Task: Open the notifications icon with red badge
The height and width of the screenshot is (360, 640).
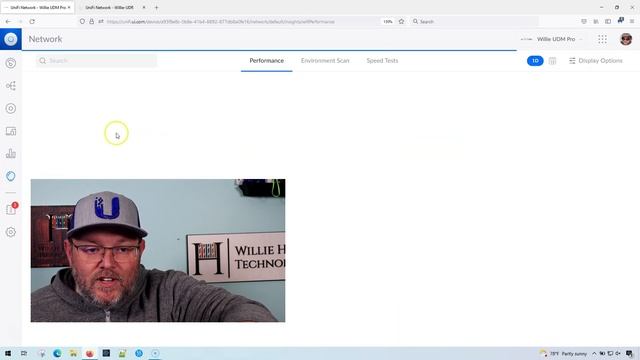Action: [11, 209]
